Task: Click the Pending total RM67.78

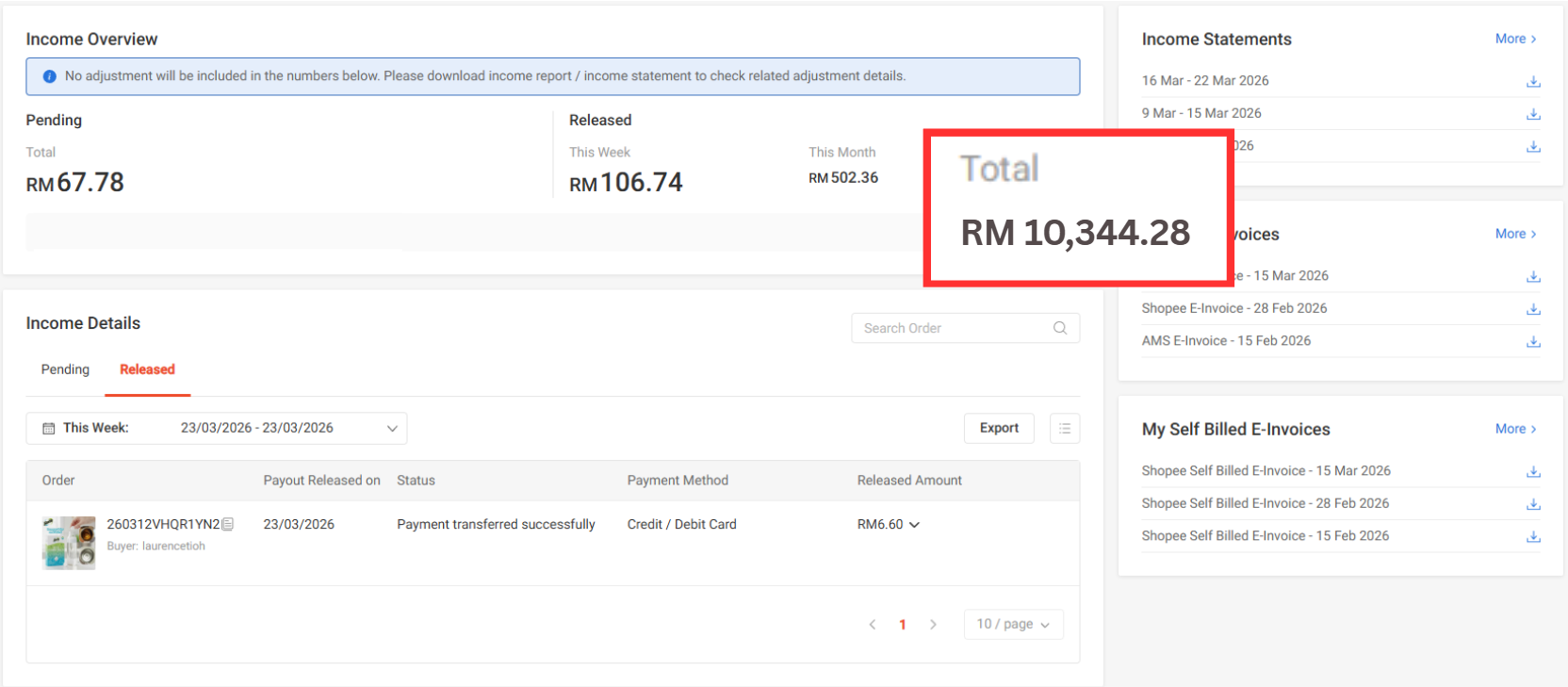Action: (x=74, y=183)
